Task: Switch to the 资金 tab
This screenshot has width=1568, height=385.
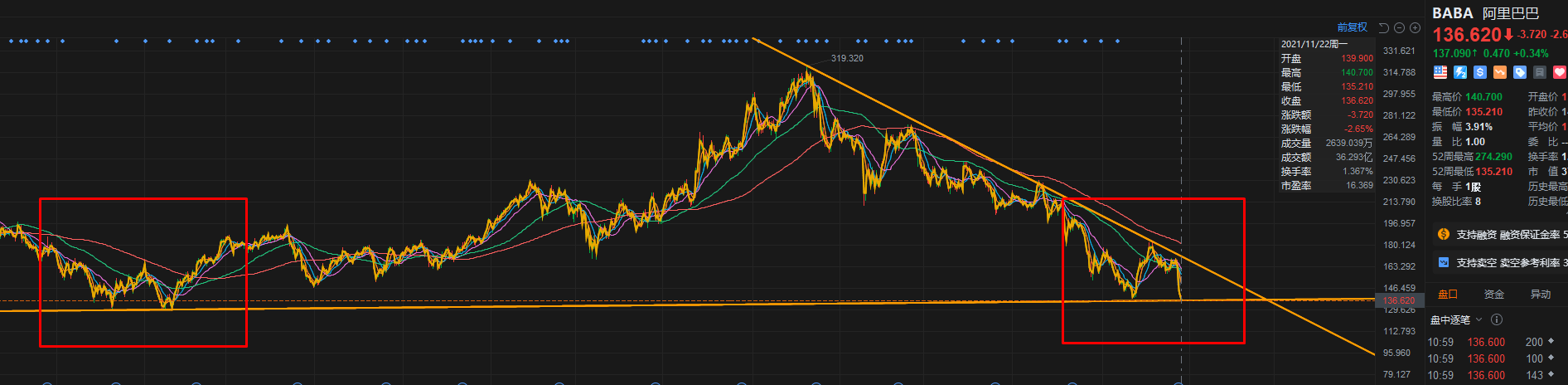Action: point(1494,294)
